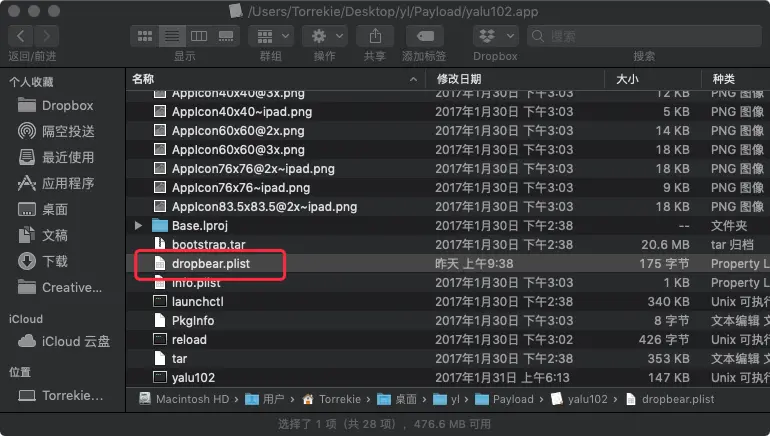This screenshot has width=770, height=436.
Task: Go to Macintosh HD in path bar
Action: (x=184, y=399)
